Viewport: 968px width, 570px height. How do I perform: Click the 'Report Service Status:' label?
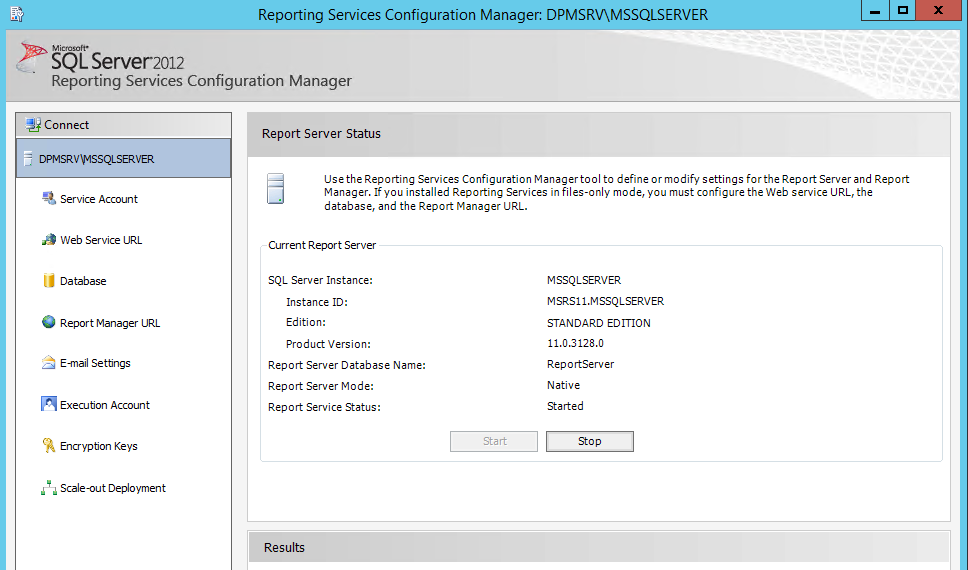pyautogui.click(x=324, y=407)
